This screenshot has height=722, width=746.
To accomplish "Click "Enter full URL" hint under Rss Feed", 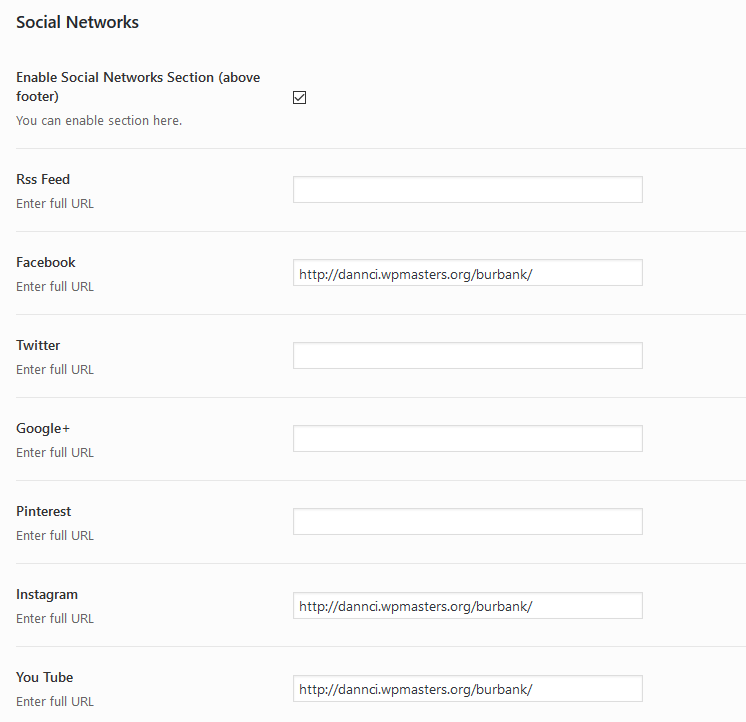I will click(55, 204).
